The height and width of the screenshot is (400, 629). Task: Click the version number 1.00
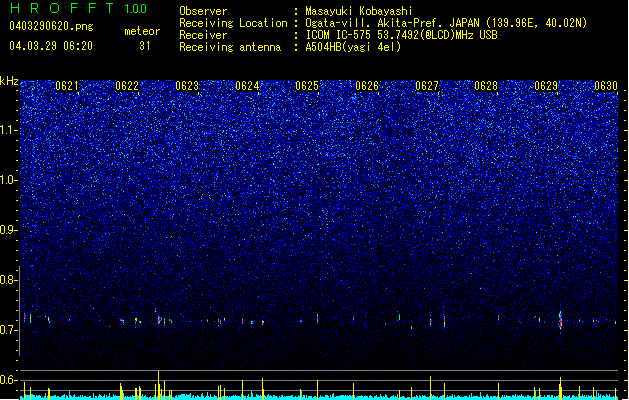[x=136, y=8]
